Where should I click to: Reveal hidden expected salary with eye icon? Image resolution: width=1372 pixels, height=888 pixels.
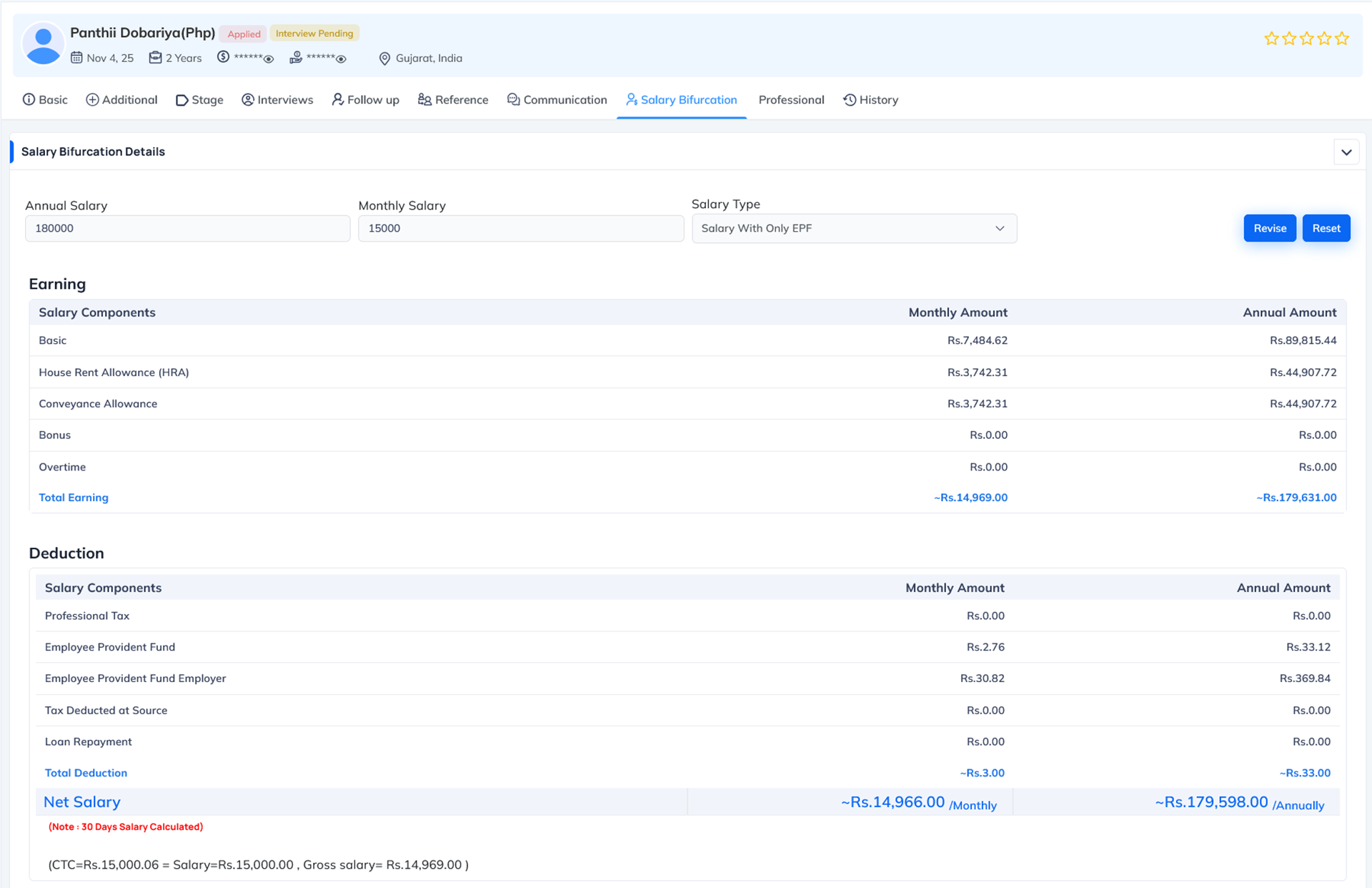point(342,59)
